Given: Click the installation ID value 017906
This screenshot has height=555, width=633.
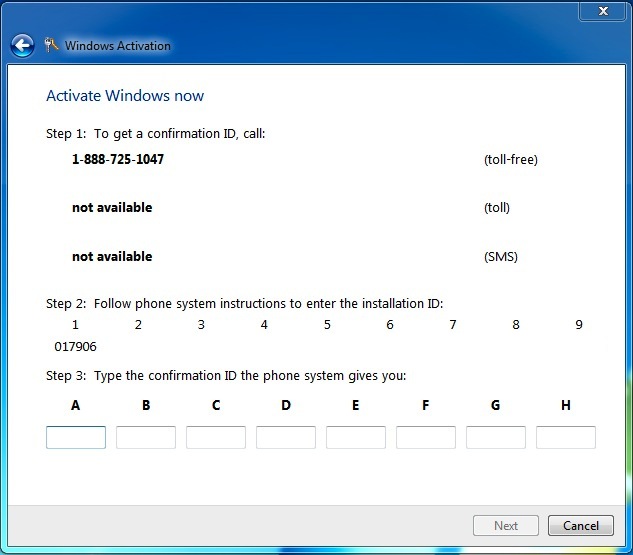Looking at the screenshot, I should [75, 346].
